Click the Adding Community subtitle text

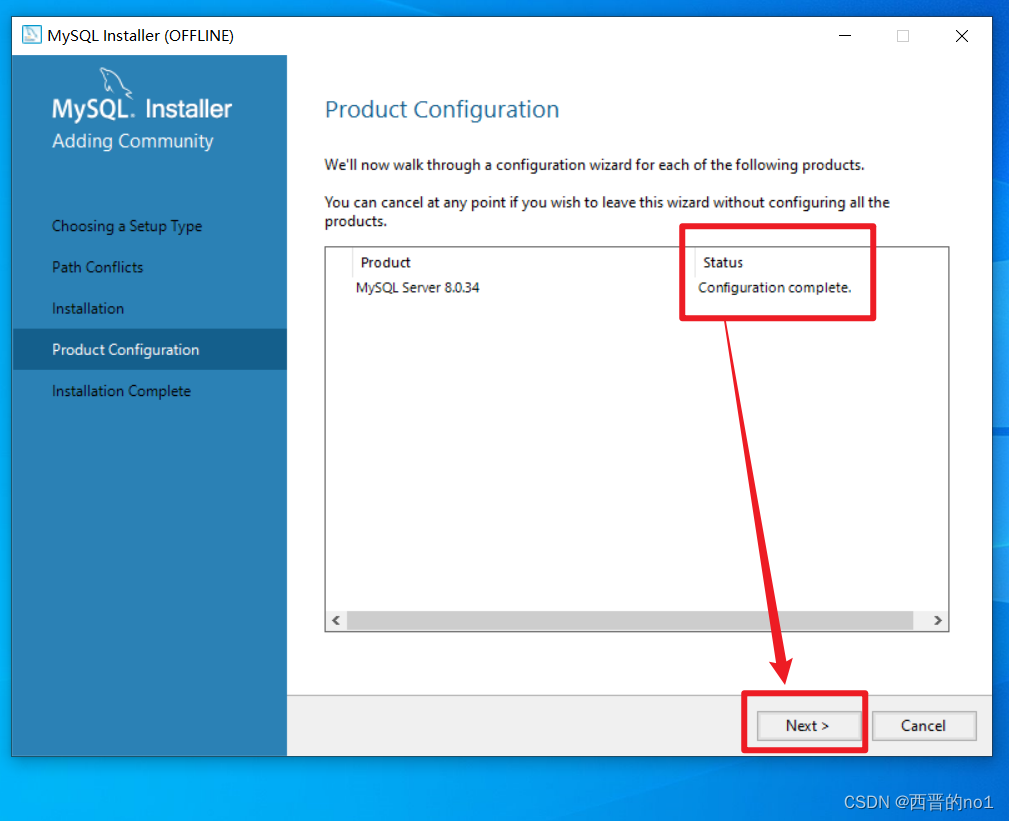pyautogui.click(x=133, y=141)
